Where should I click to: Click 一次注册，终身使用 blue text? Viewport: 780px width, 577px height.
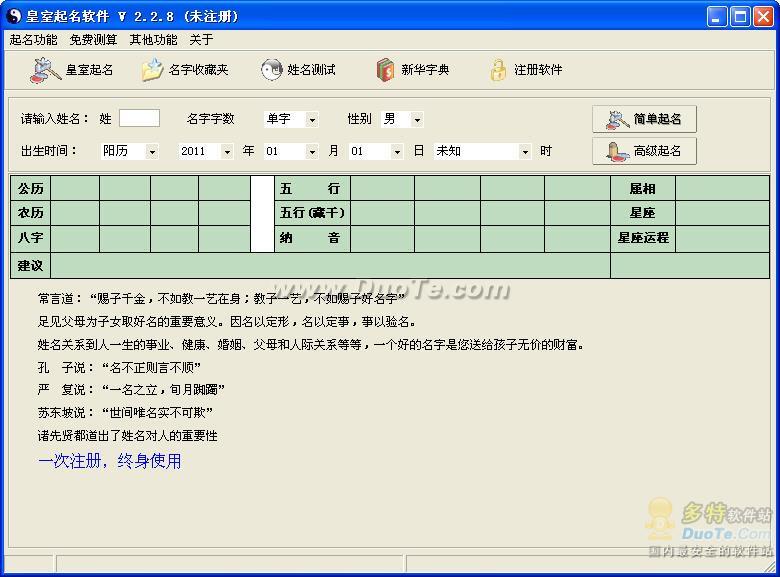click(x=109, y=461)
